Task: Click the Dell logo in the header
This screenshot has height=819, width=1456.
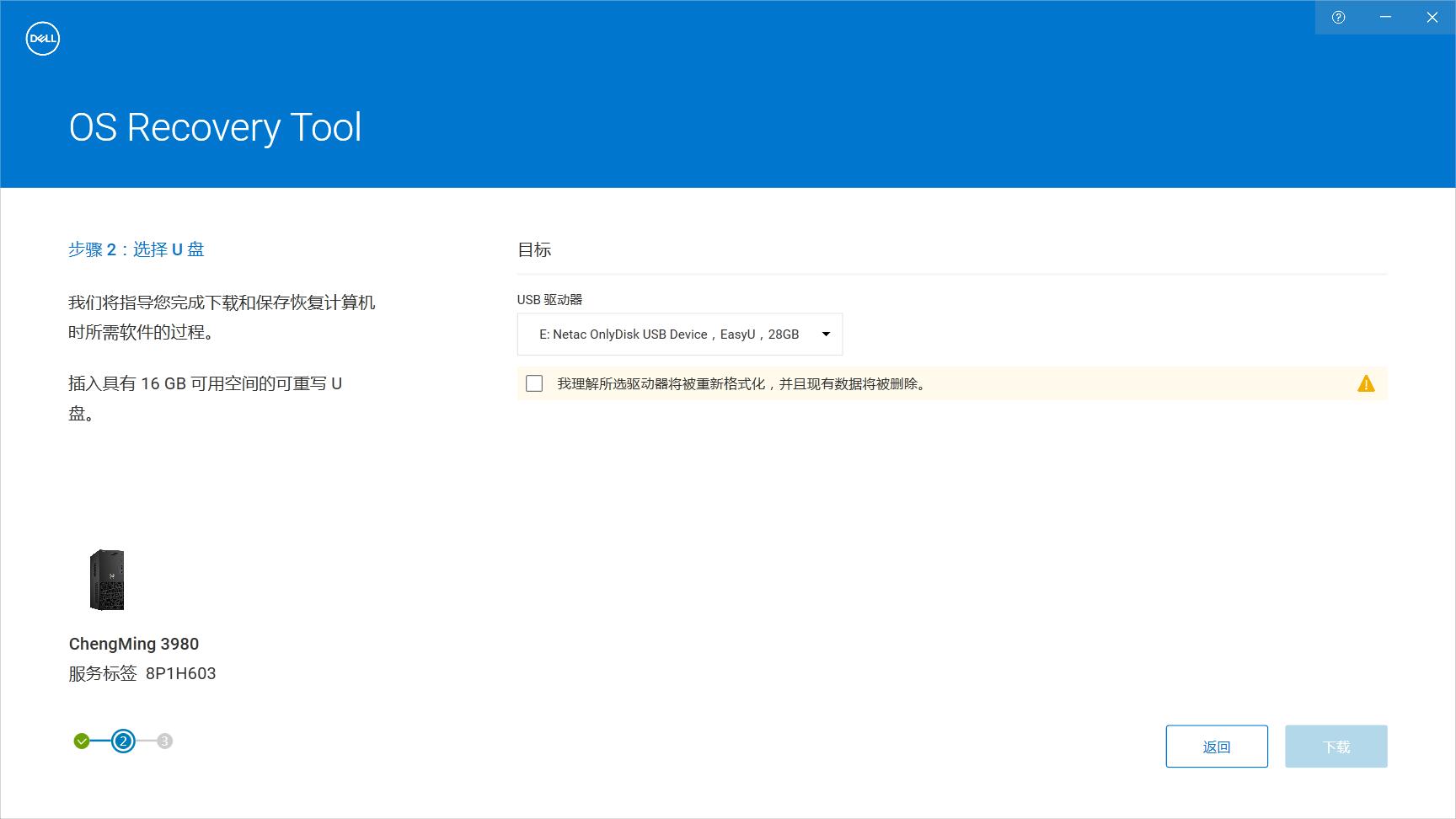Action: point(42,39)
